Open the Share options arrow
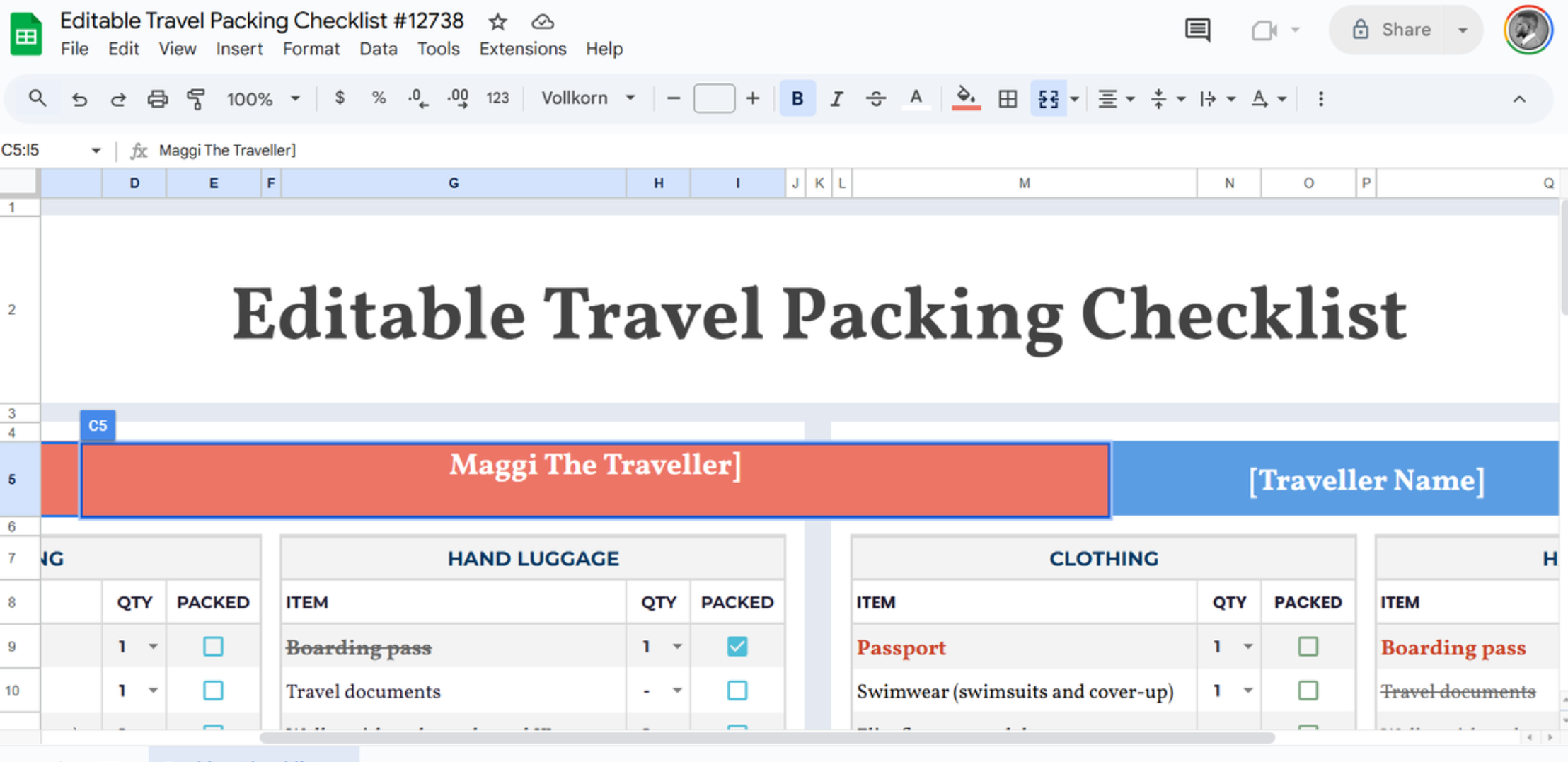The height and width of the screenshot is (762, 1568). pos(1463,30)
